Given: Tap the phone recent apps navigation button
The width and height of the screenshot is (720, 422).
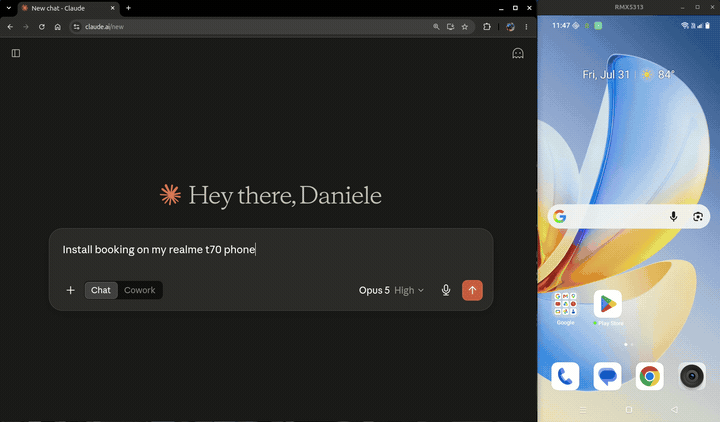Looking at the screenshot, I should [x=583, y=410].
